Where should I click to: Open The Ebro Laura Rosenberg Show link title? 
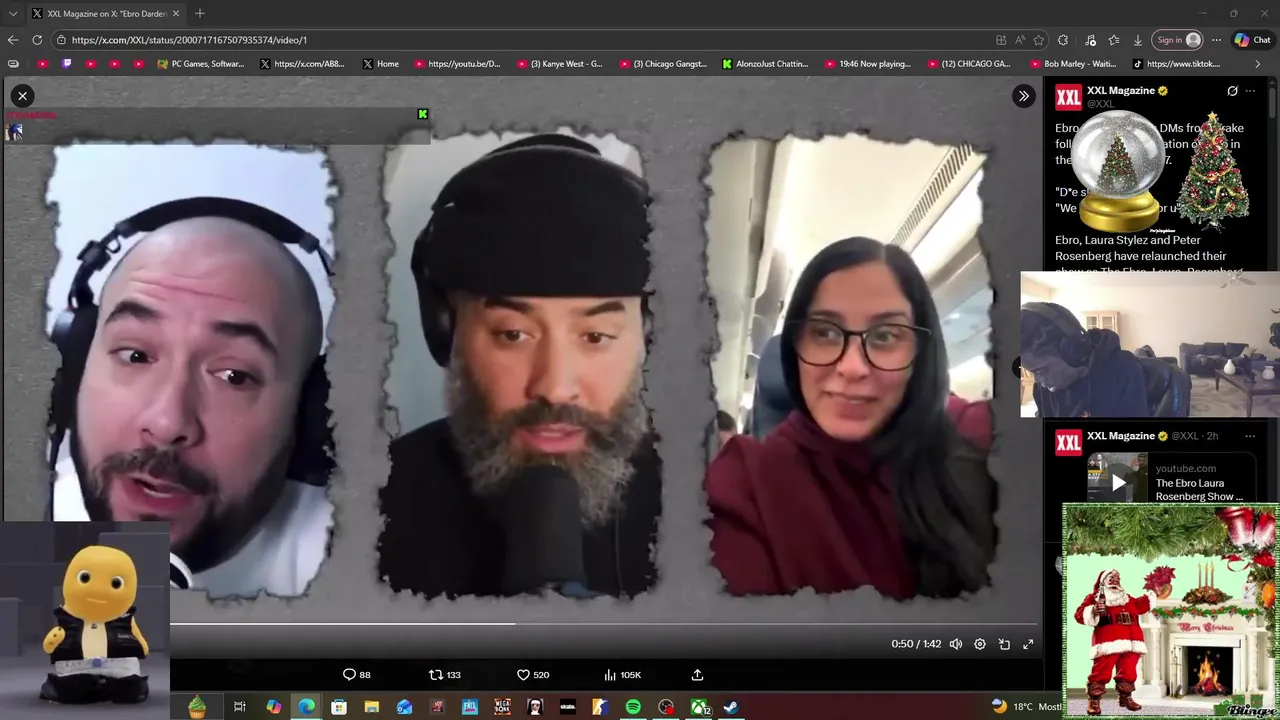point(1199,490)
